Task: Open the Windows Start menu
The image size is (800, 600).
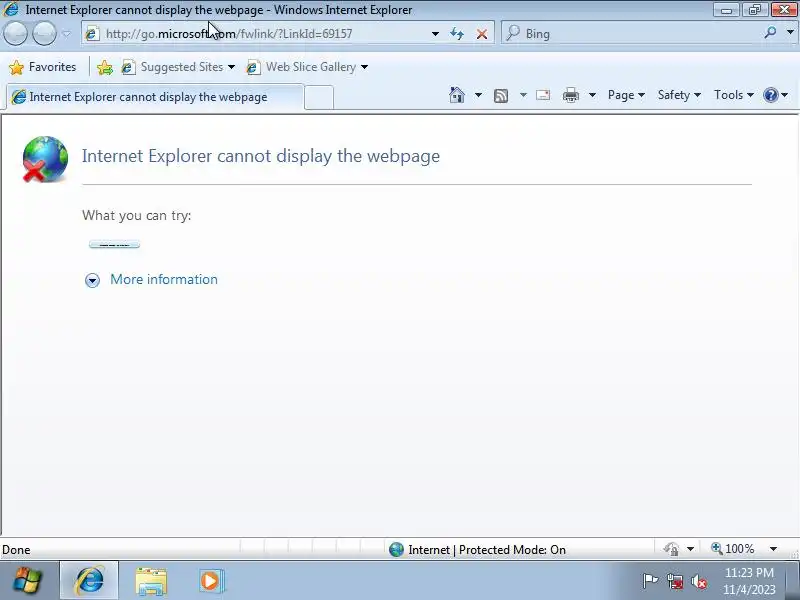Action: [x=27, y=581]
